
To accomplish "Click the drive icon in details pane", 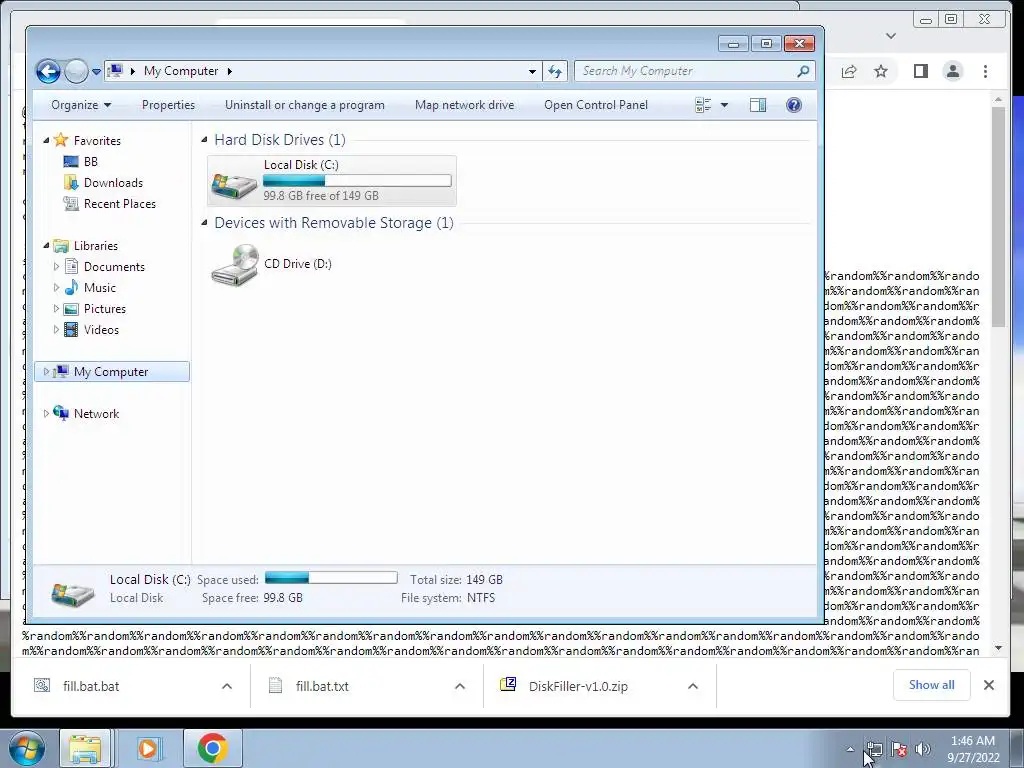I will [72, 593].
